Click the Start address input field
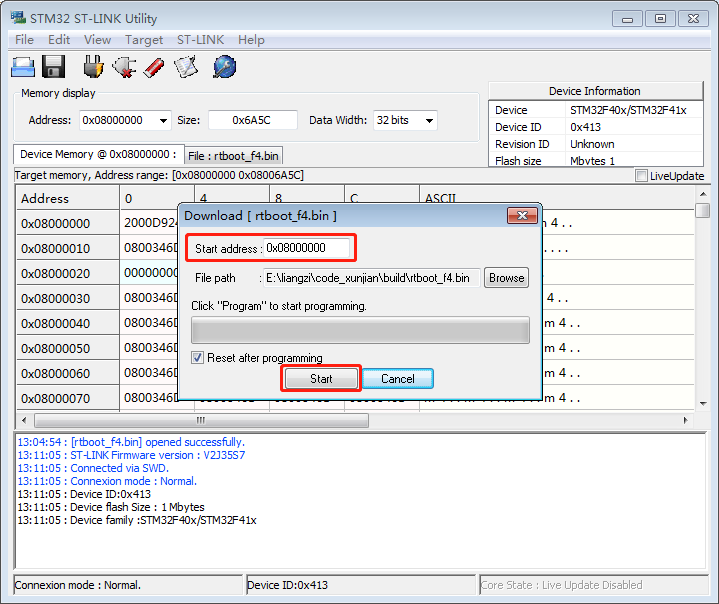 (x=306, y=248)
